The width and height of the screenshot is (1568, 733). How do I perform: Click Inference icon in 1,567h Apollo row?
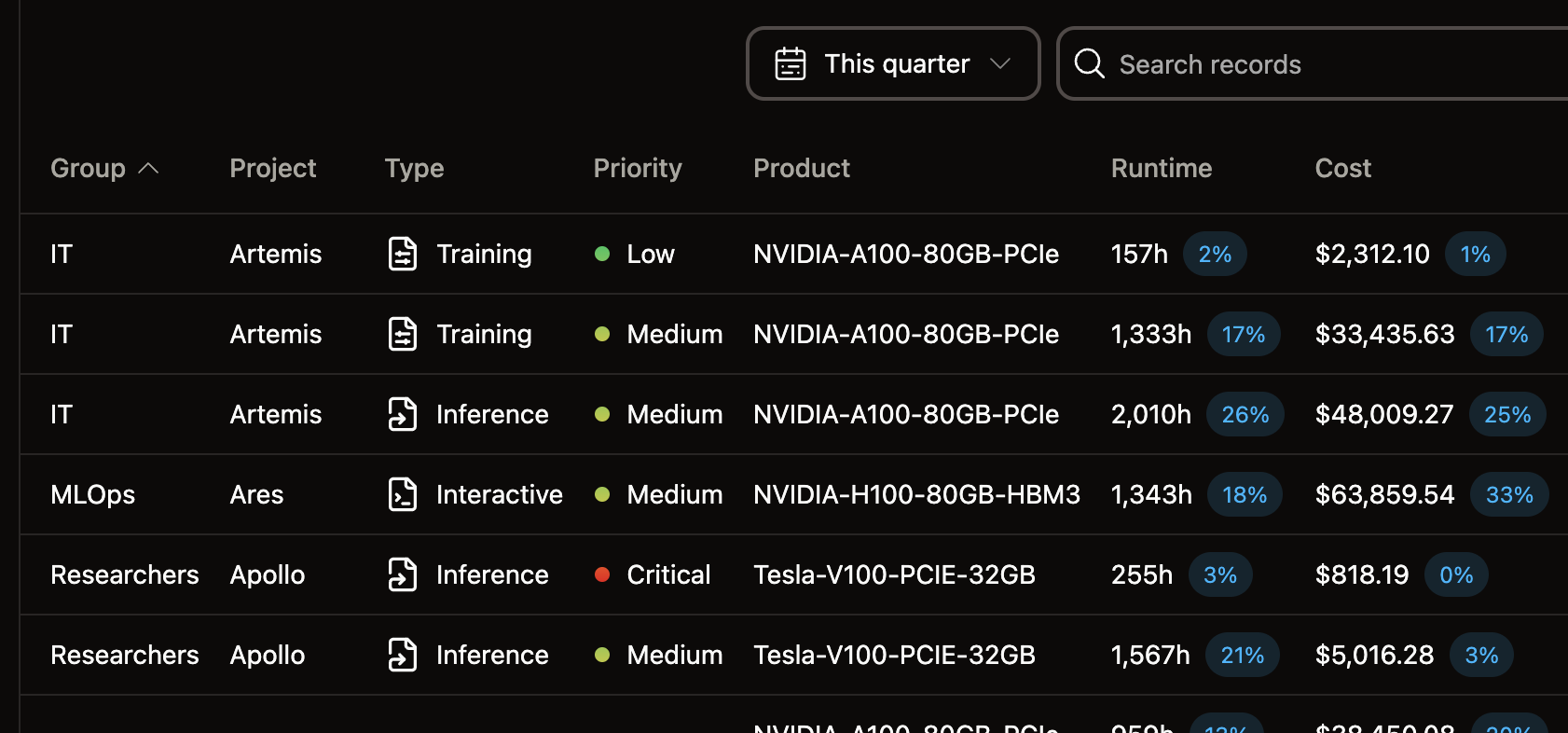coord(402,655)
